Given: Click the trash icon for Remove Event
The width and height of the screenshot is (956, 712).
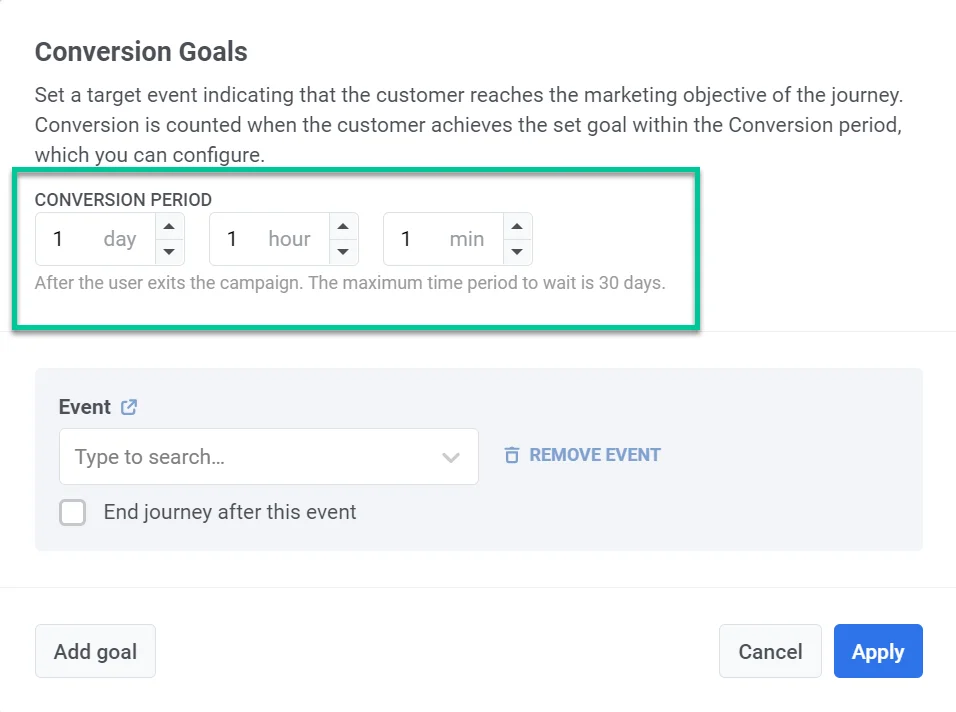Looking at the screenshot, I should (x=512, y=455).
